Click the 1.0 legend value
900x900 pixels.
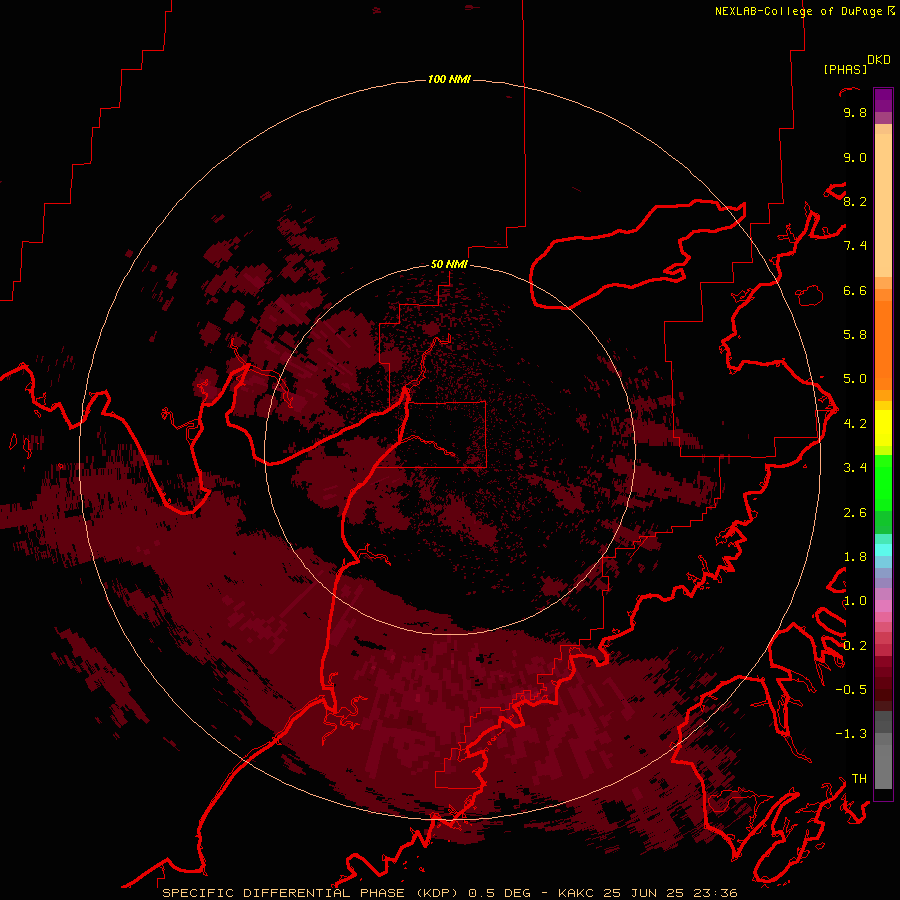(x=855, y=601)
